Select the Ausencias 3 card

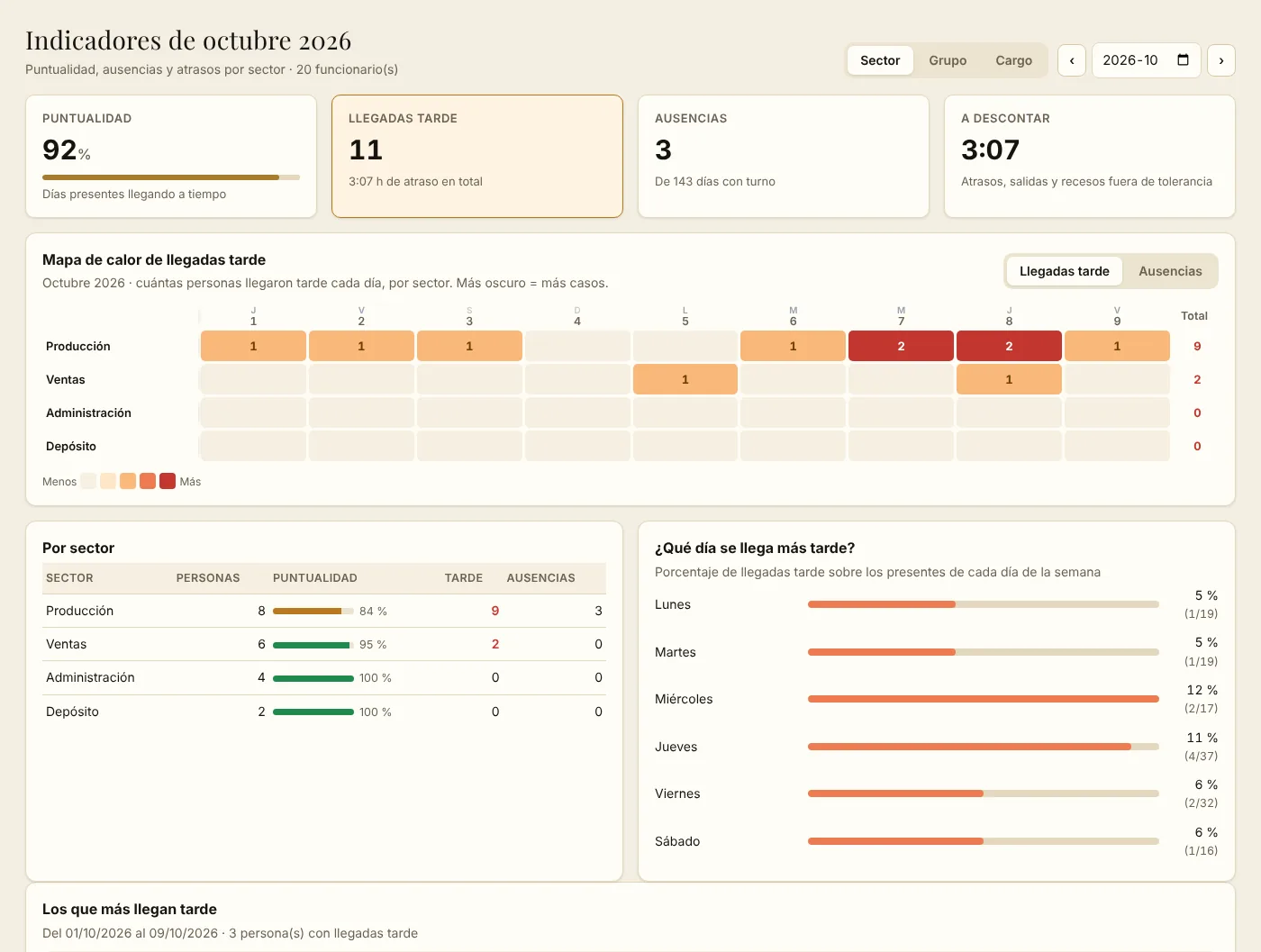click(784, 157)
